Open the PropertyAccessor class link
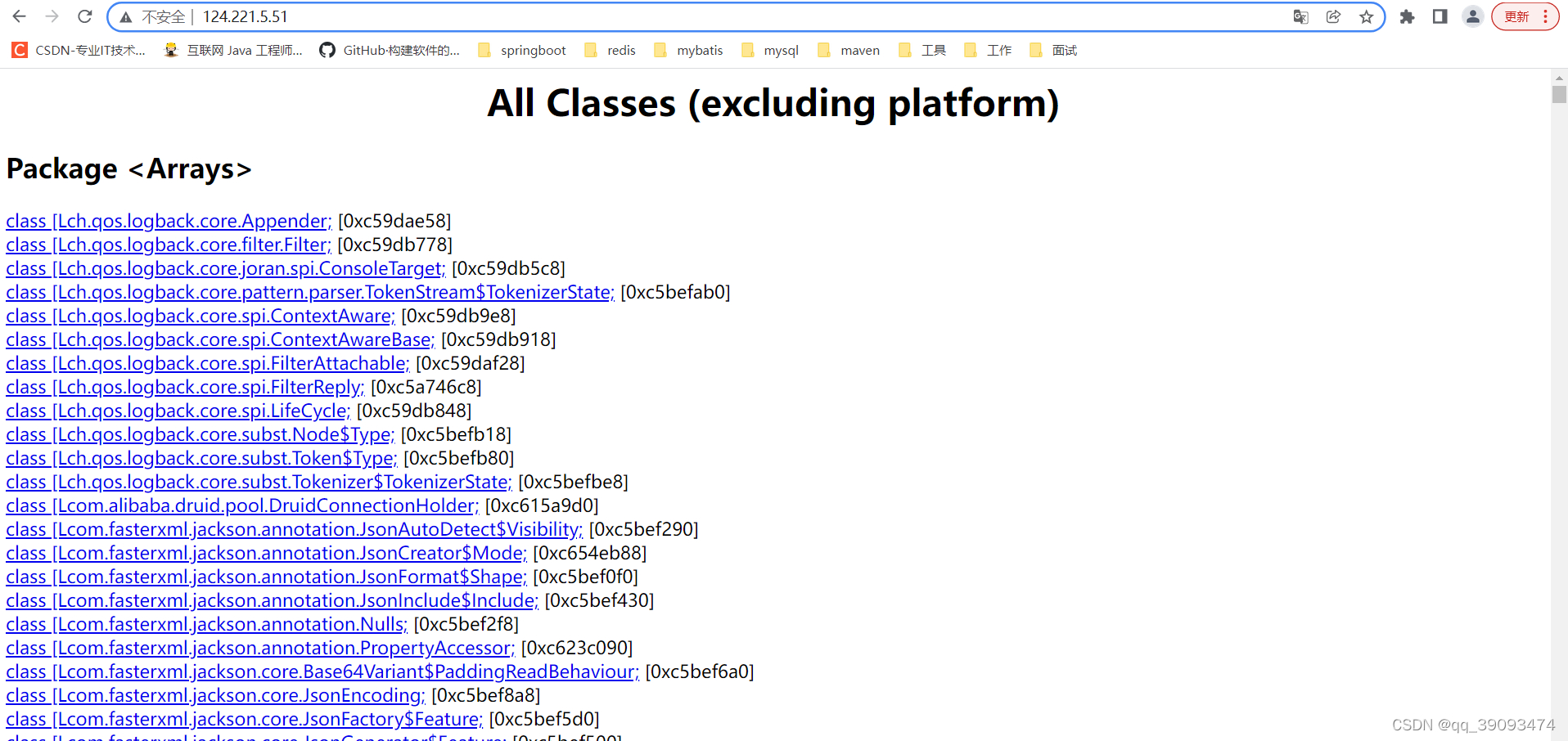1568x741 pixels. click(260, 648)
